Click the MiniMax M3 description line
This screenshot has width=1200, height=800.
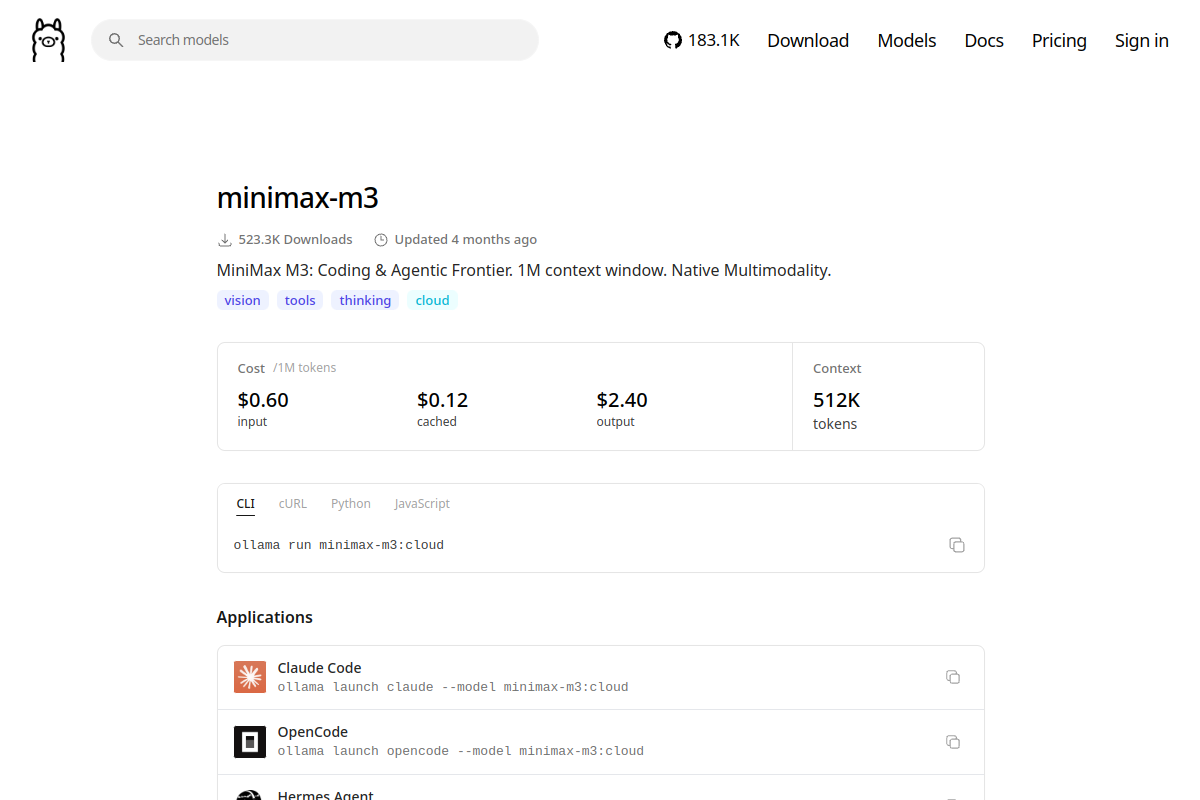point(524,270)
